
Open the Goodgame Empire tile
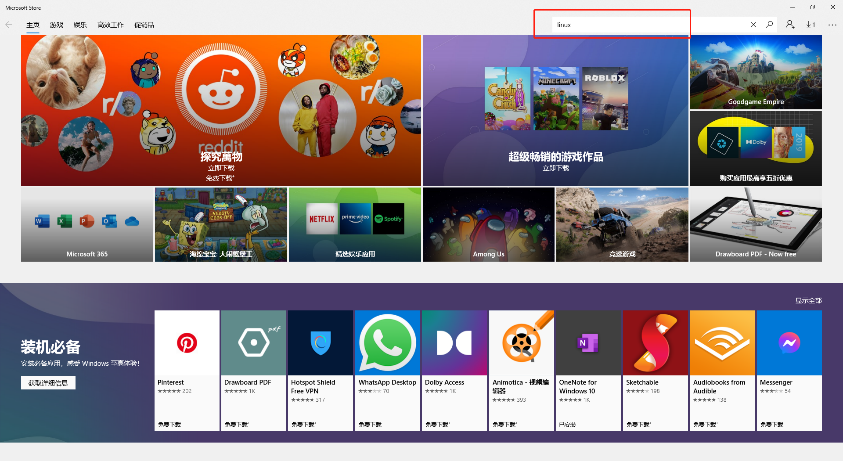point(756,72)
